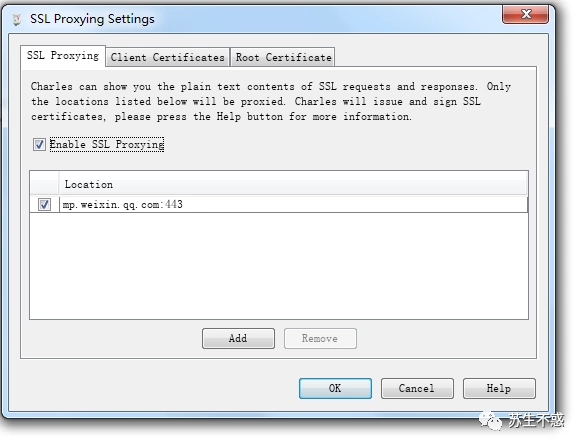Click the Charles app icon in title bar
The height and width of the screenshot is (447, 583).
16,19
